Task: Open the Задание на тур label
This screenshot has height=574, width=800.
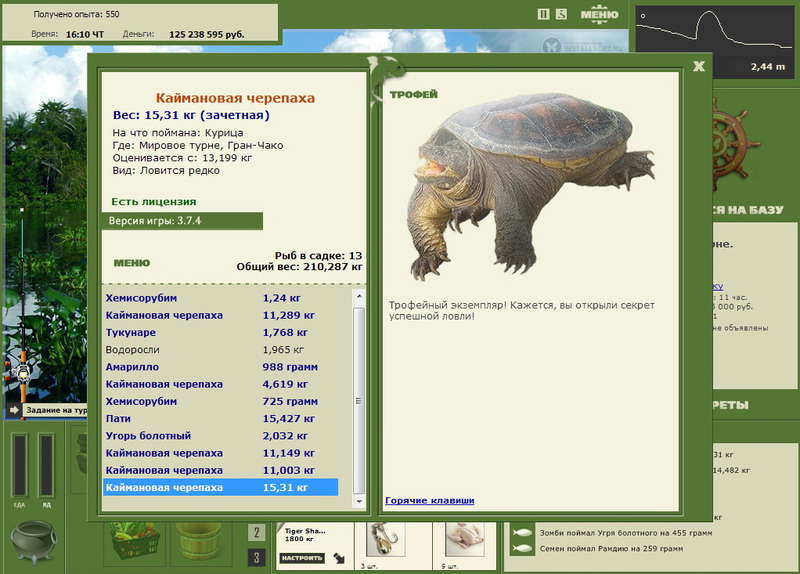Action: [56, 410]
